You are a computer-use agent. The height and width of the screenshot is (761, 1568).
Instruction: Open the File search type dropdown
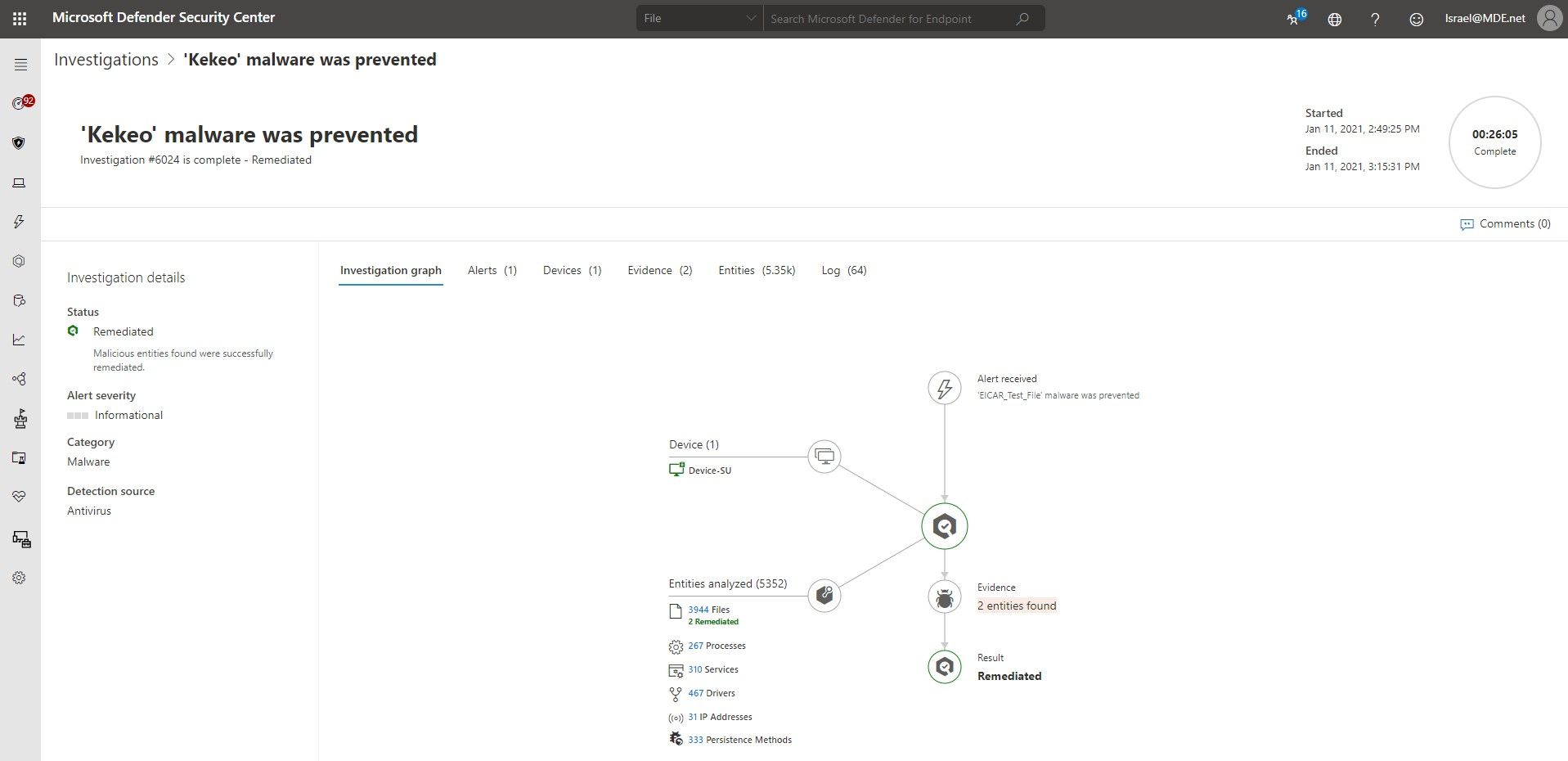[x=699, y=18]
